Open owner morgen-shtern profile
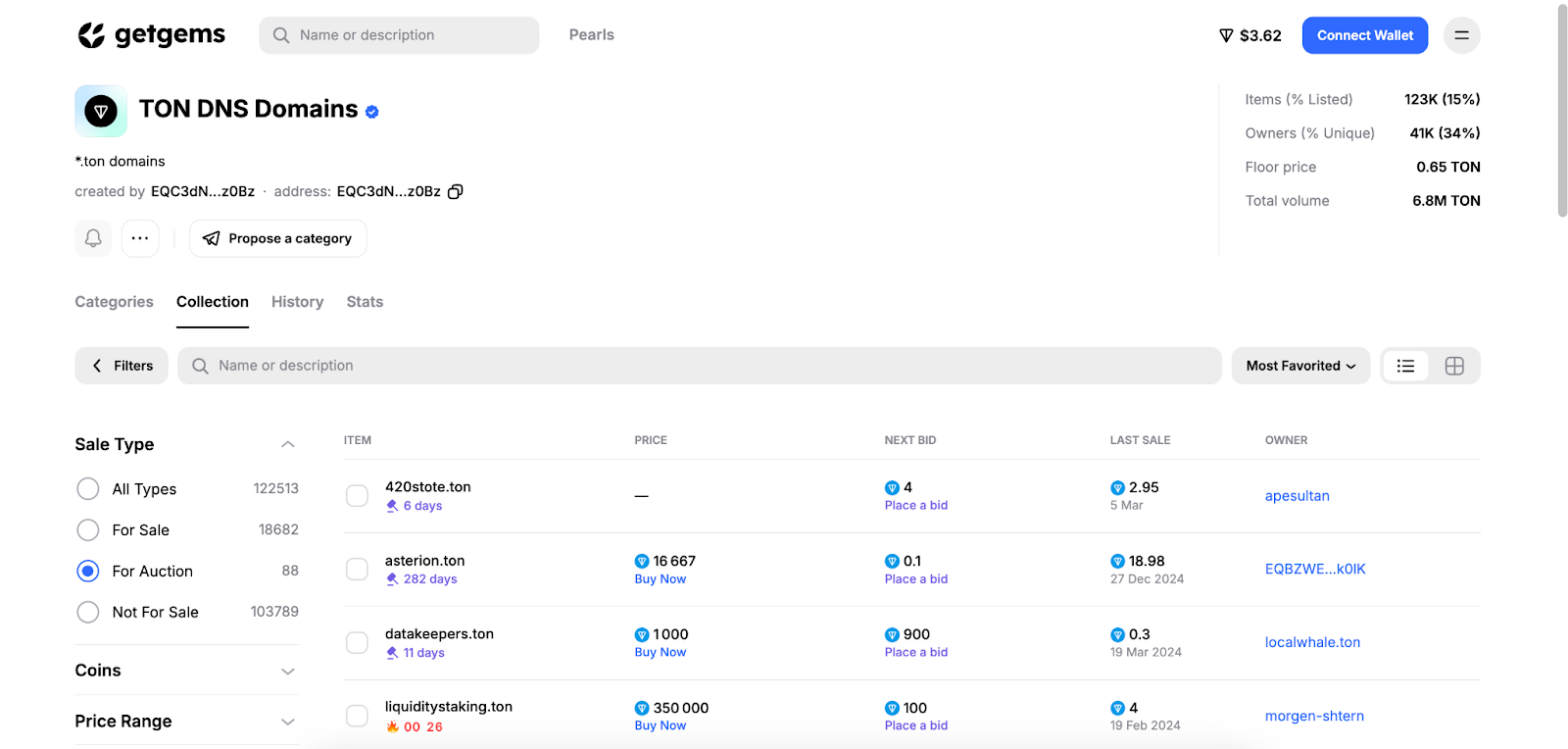The width and height of the screenshot is (1568, 749). pyautogui.click(x=1315, y=717)
